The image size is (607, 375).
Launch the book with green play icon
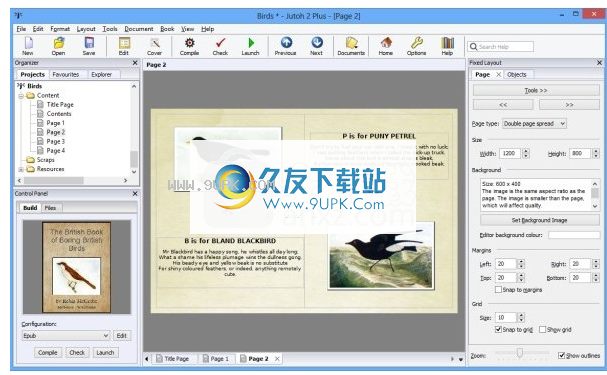[251, 43]
